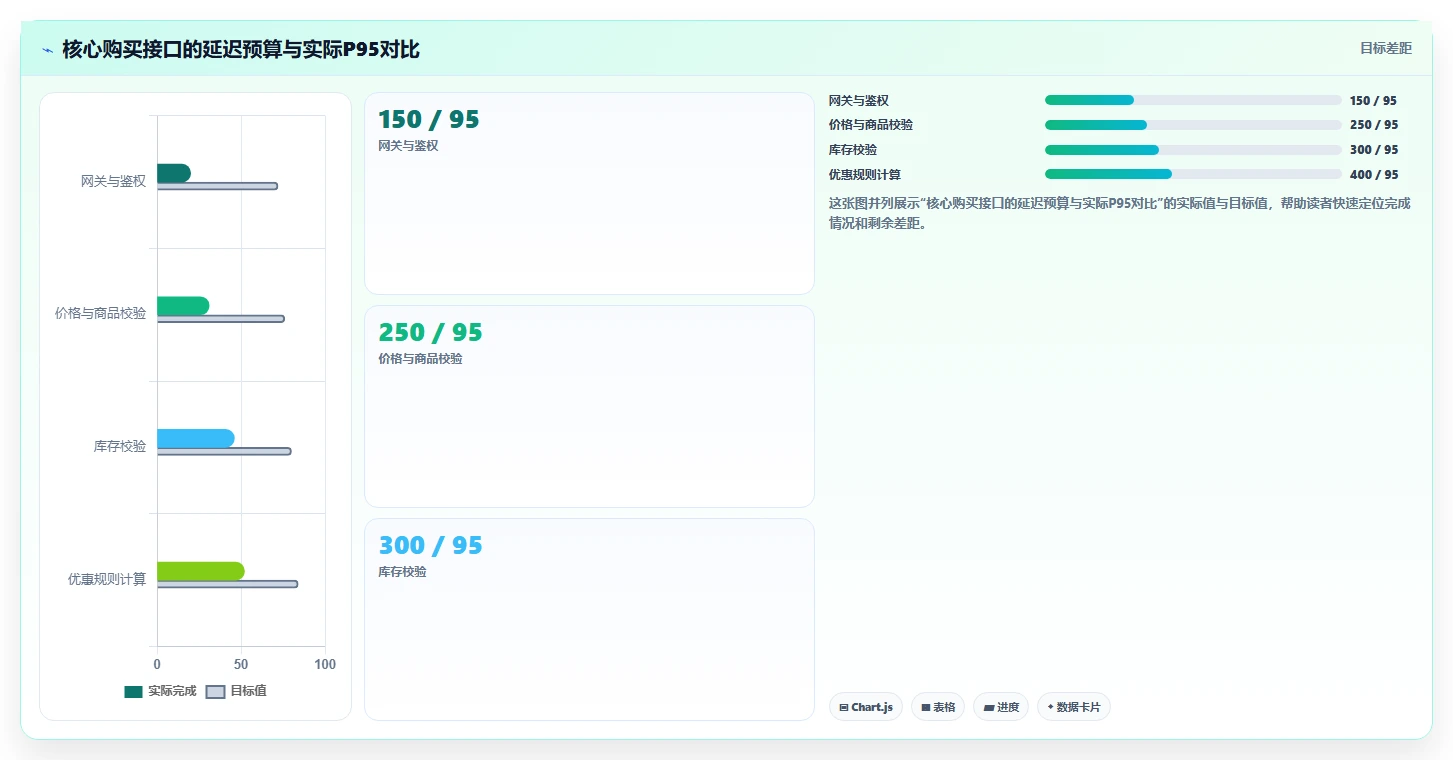Click 库存校验 label in progress list
This screenshot has width=1453, height=760.
(x=853, y=150)
